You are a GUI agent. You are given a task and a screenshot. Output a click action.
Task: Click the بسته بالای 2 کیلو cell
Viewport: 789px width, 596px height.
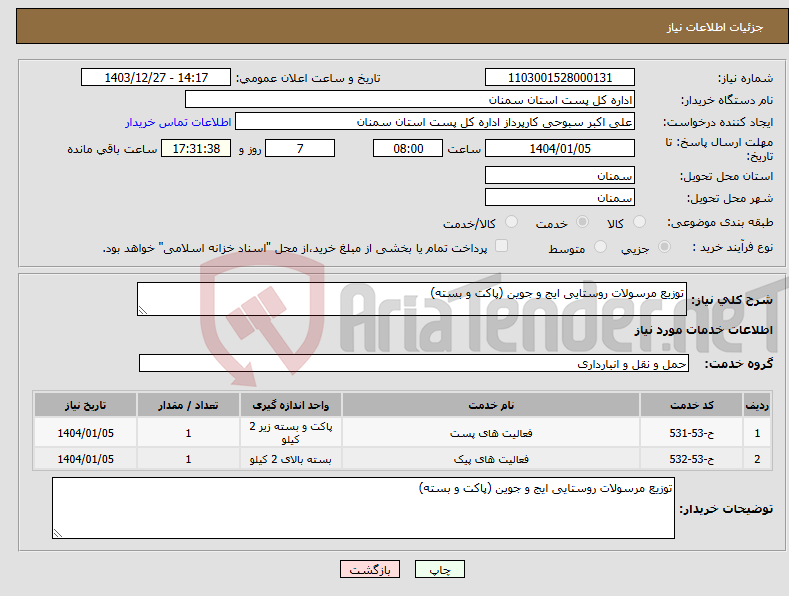[x=291, y=459]
